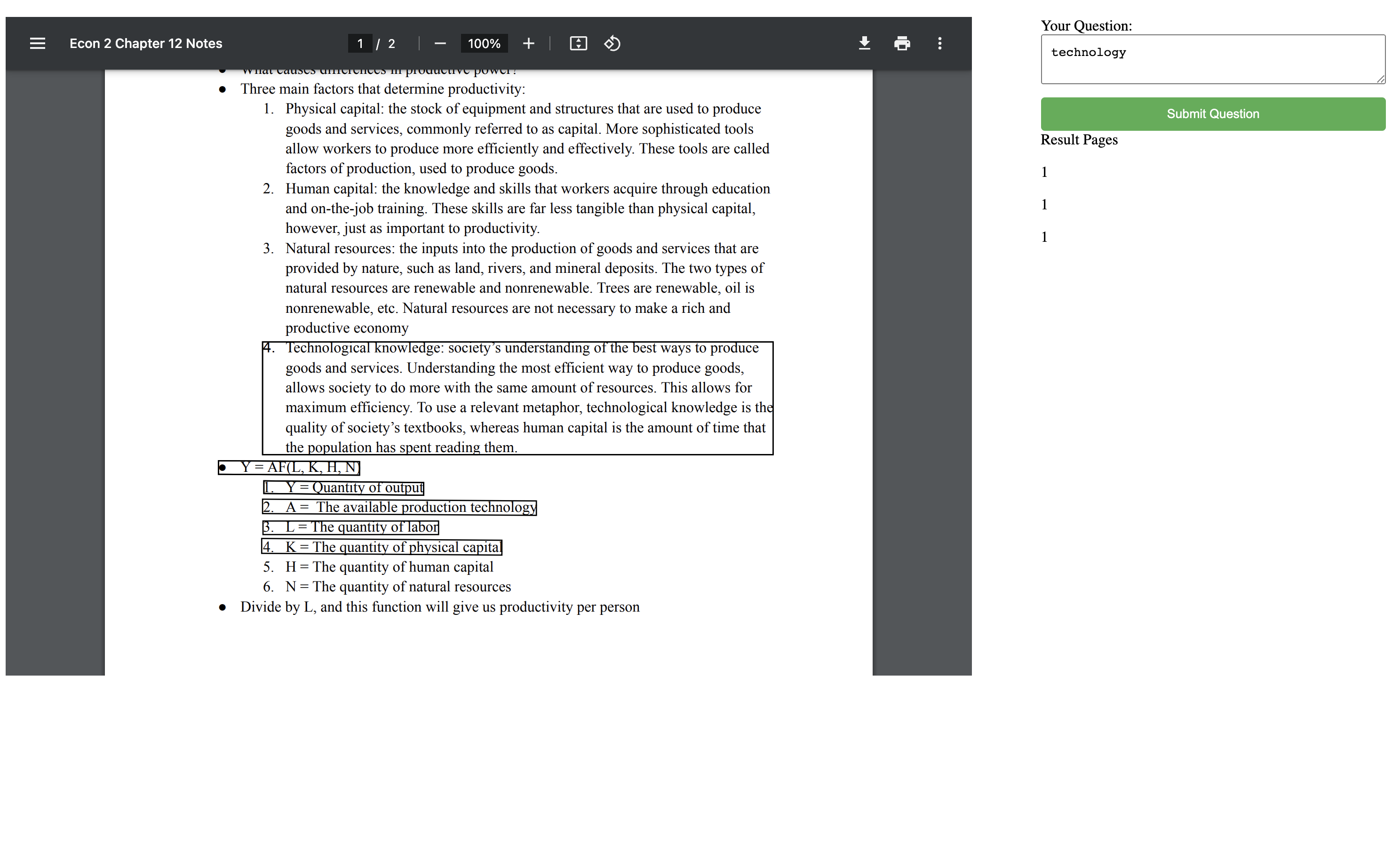Click the highlighted Y = AF(L, K, H, N) line
The height and width of the screenshot is (860, 1400).
pos(289,468)
